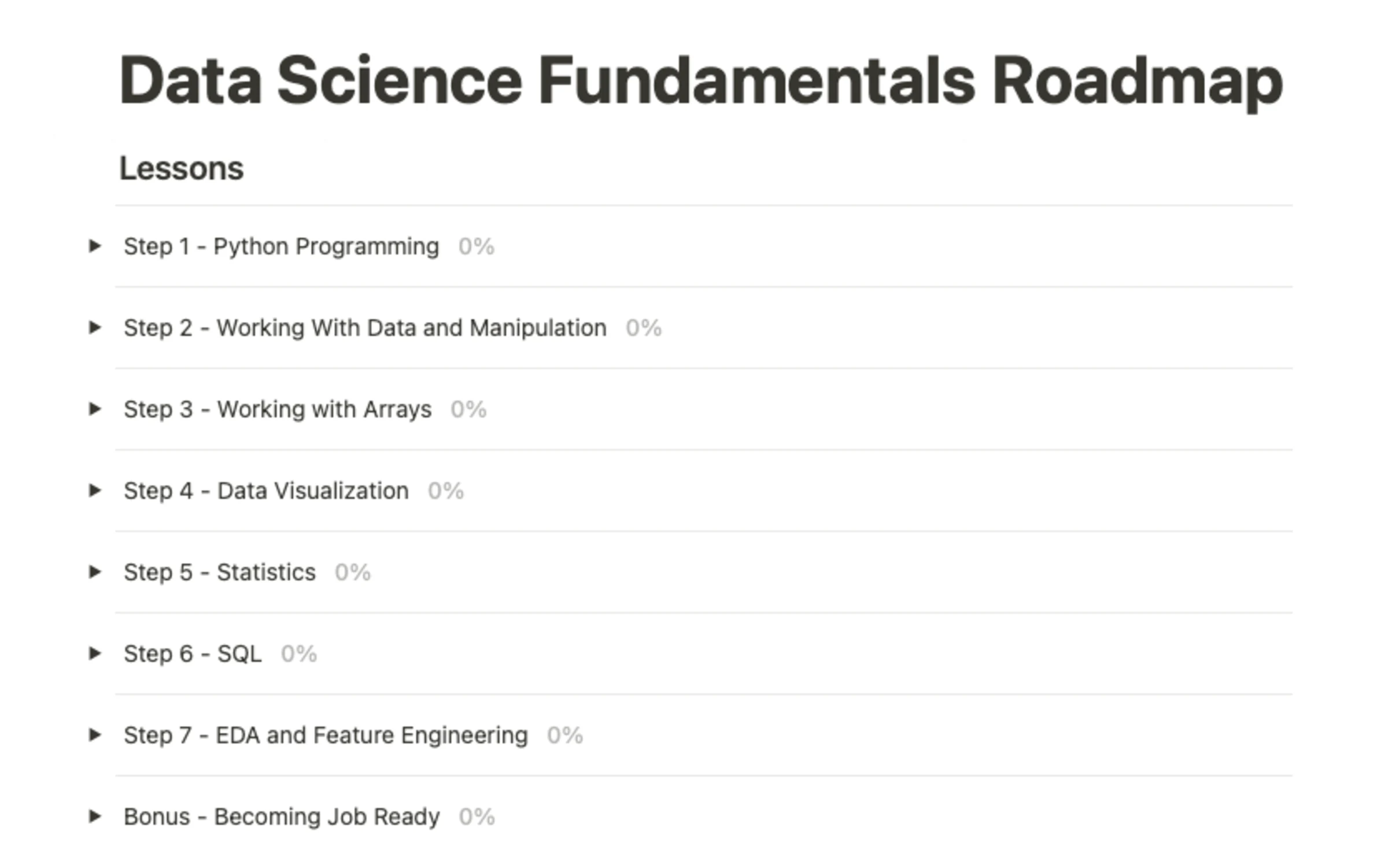Select the Step 1 - Python Programming label

coord(280,248)
